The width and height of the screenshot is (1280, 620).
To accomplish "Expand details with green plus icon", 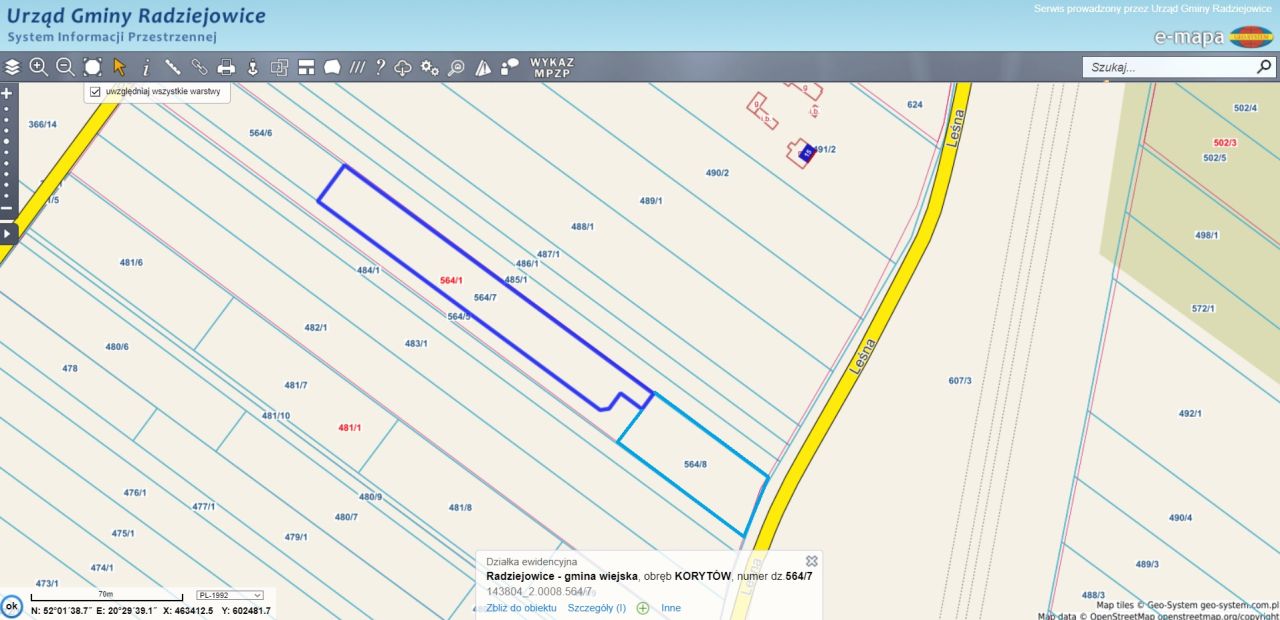I will (642, 608).
